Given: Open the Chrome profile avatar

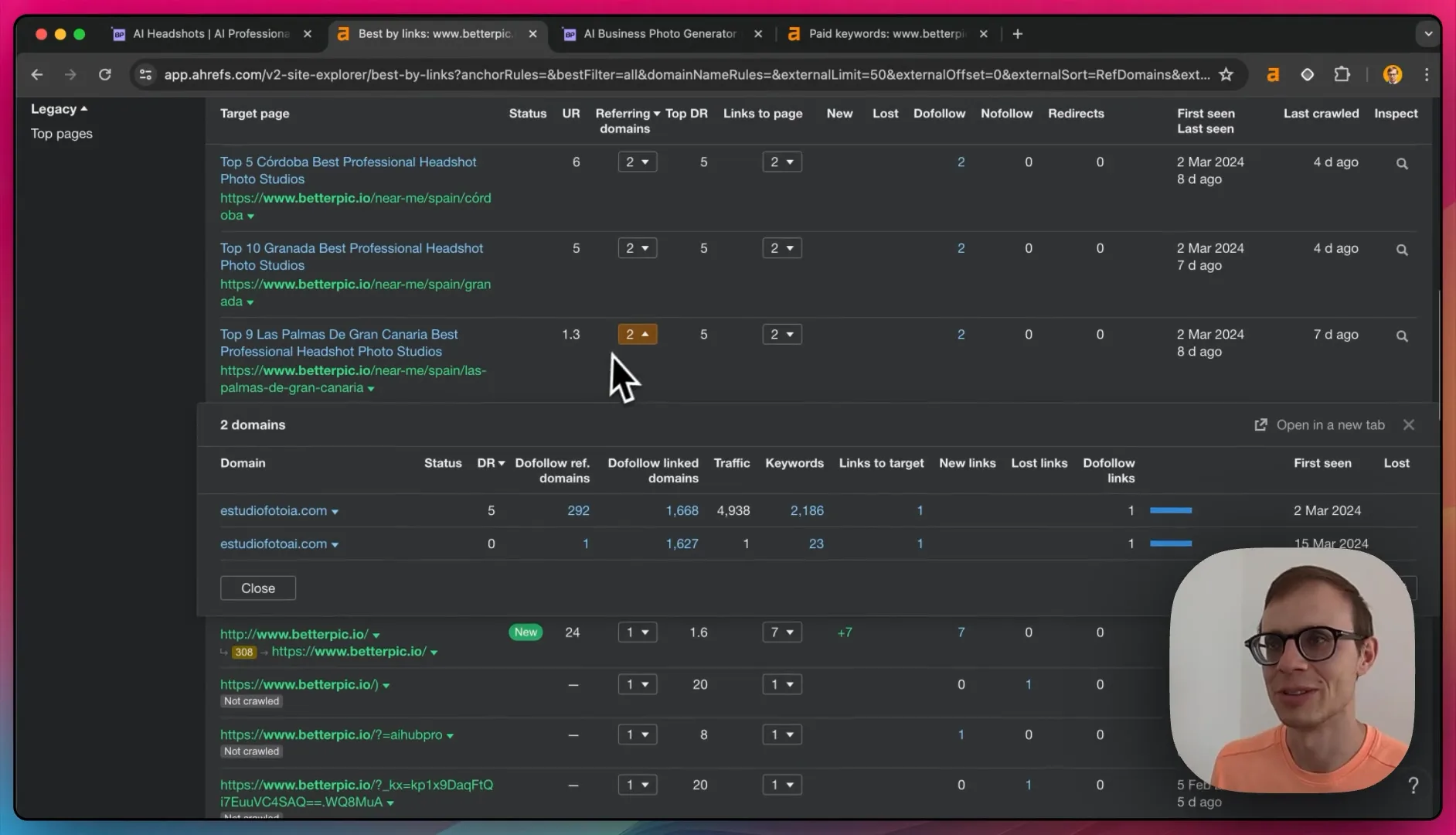Looking at the screenshot, I should (x=1393, y=75).
